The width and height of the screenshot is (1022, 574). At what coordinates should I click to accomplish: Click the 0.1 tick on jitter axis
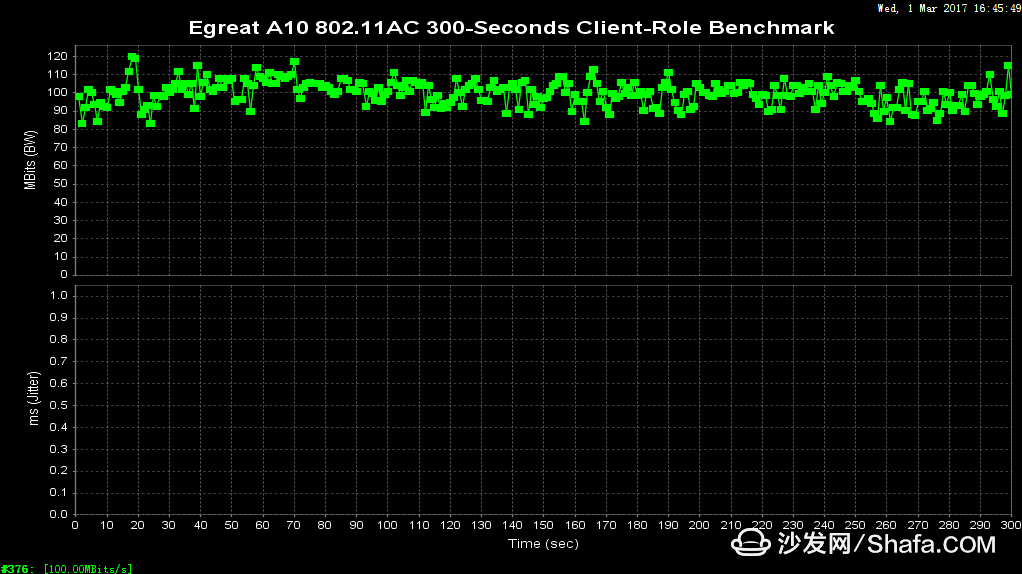pyautogui.click(x=59, y=493)
